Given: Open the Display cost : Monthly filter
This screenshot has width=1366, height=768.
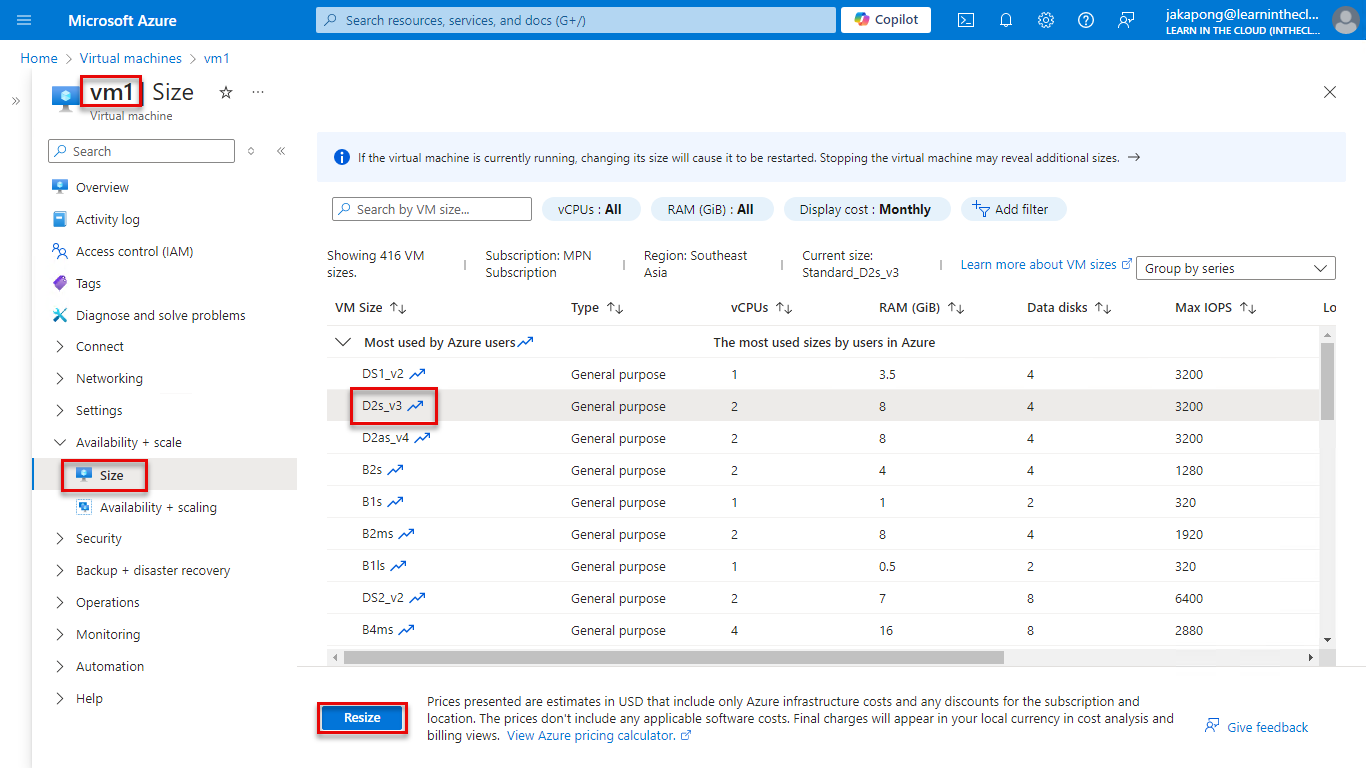Looking at the screenshot, I should click(865, 209).
